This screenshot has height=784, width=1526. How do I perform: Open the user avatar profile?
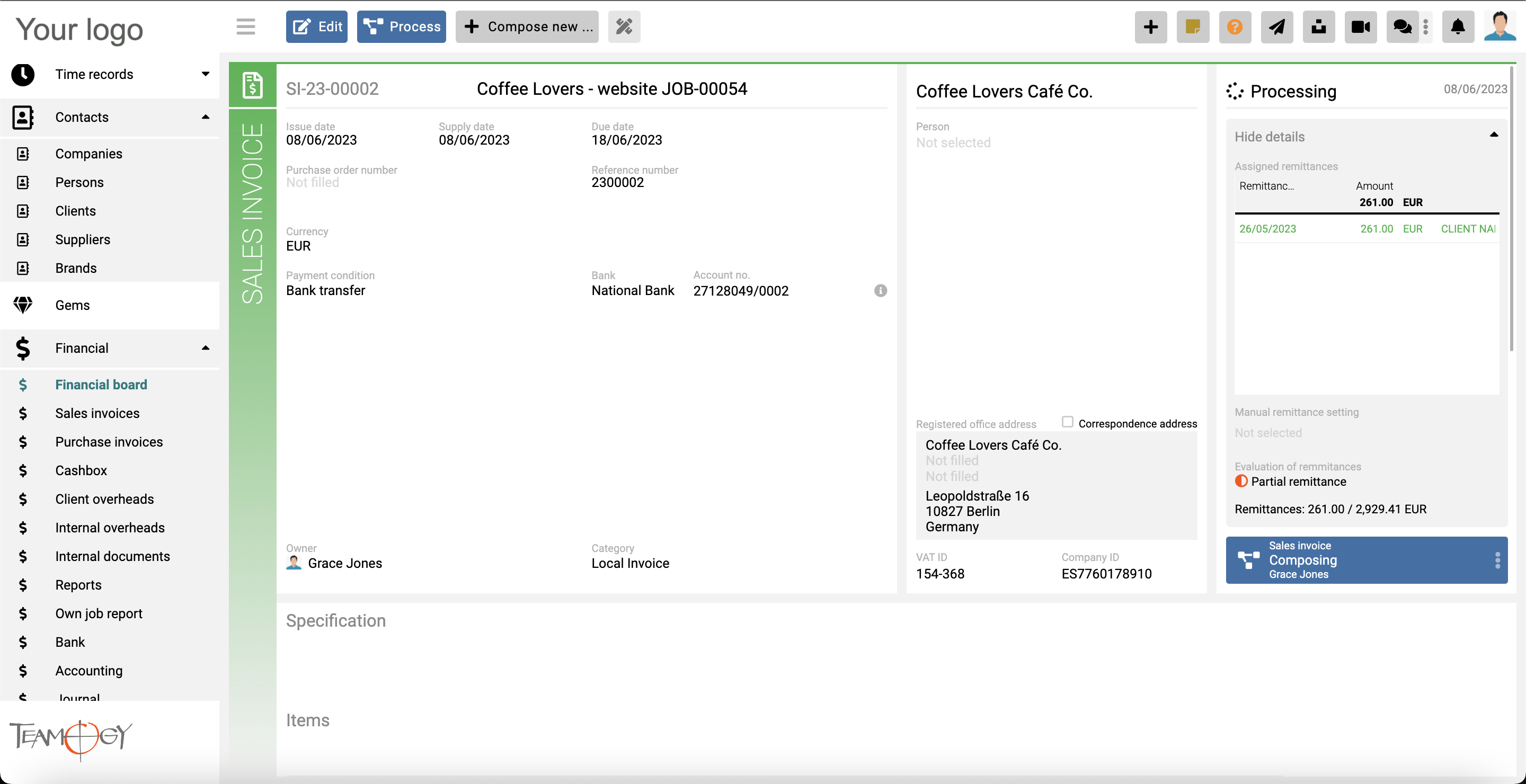pos(1500,26)
